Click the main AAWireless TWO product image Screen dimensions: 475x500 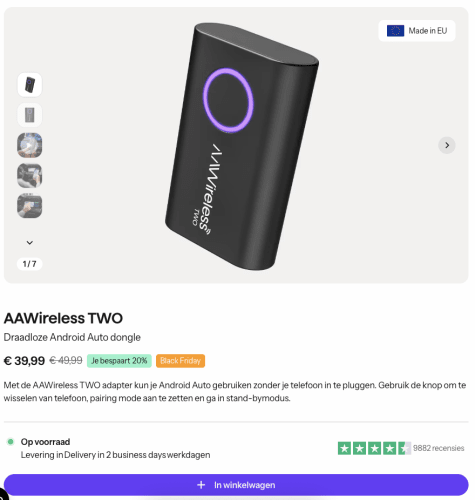click(242, 146)
